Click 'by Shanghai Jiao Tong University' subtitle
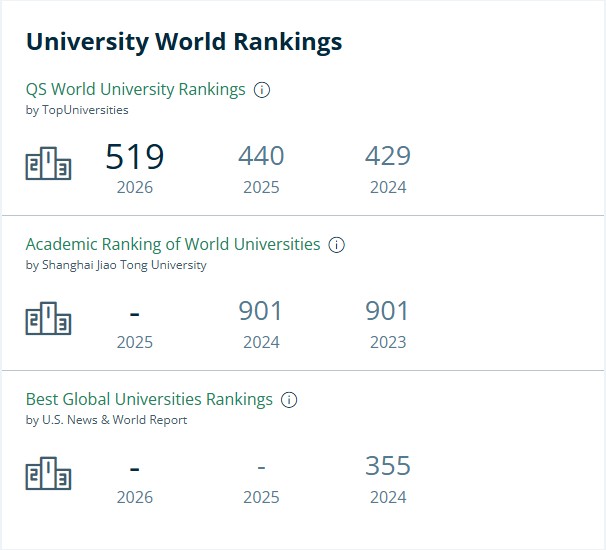 [116, 265]
